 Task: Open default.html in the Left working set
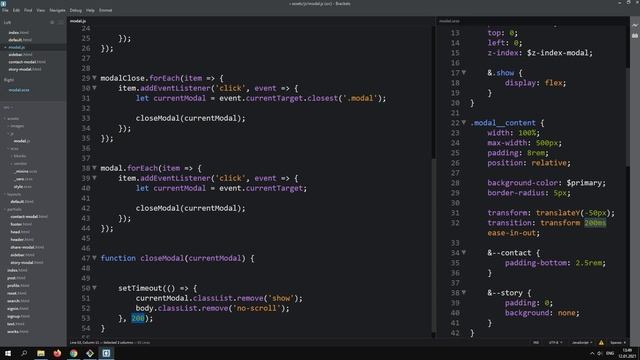point(20,40)
